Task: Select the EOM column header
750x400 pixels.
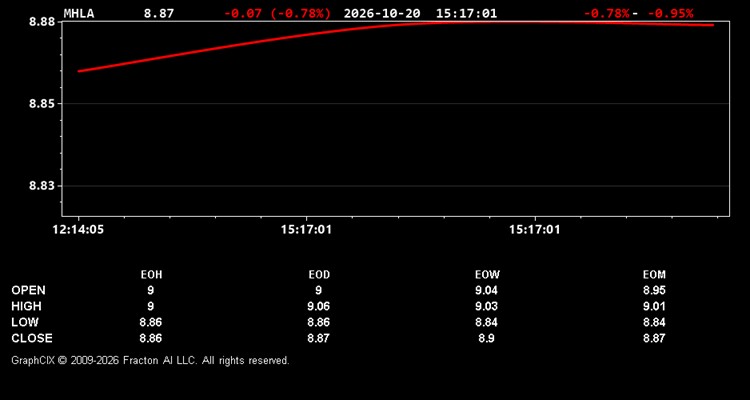Action: point(654,275)
